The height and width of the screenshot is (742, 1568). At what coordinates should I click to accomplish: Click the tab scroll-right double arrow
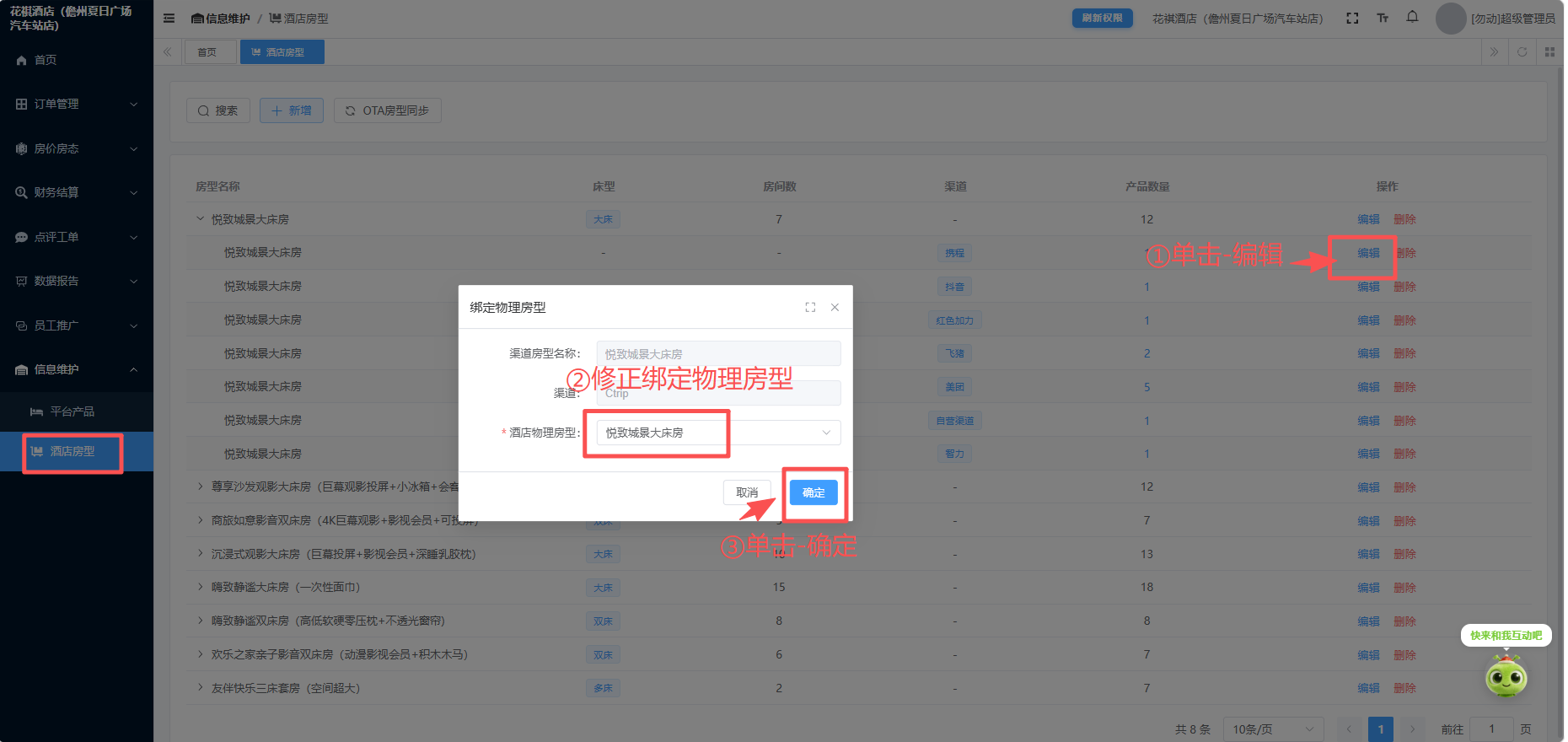(1494, 52)
